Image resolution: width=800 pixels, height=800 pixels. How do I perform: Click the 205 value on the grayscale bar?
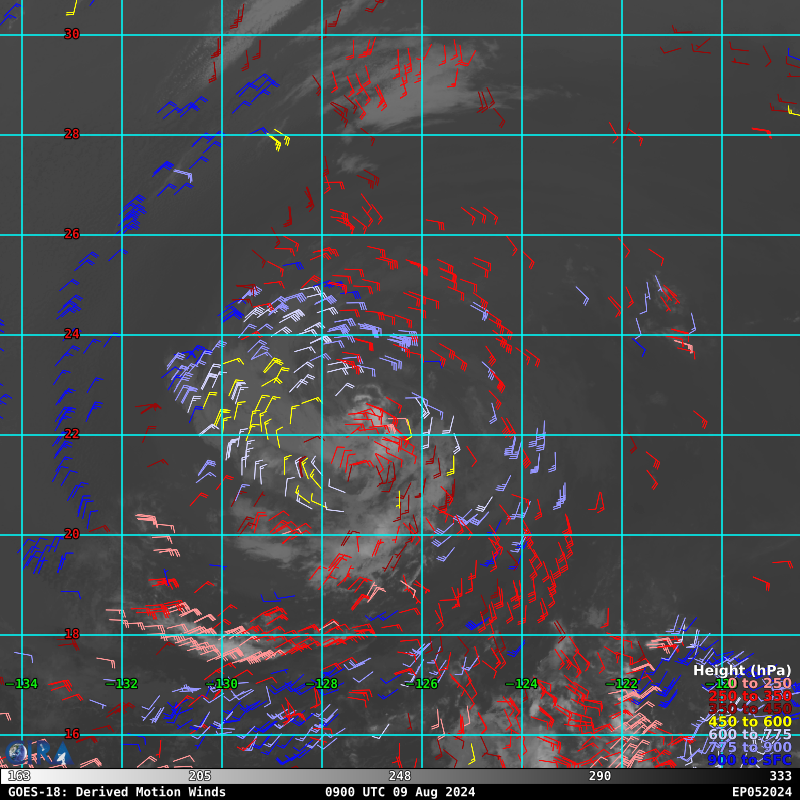pos(200,776)
